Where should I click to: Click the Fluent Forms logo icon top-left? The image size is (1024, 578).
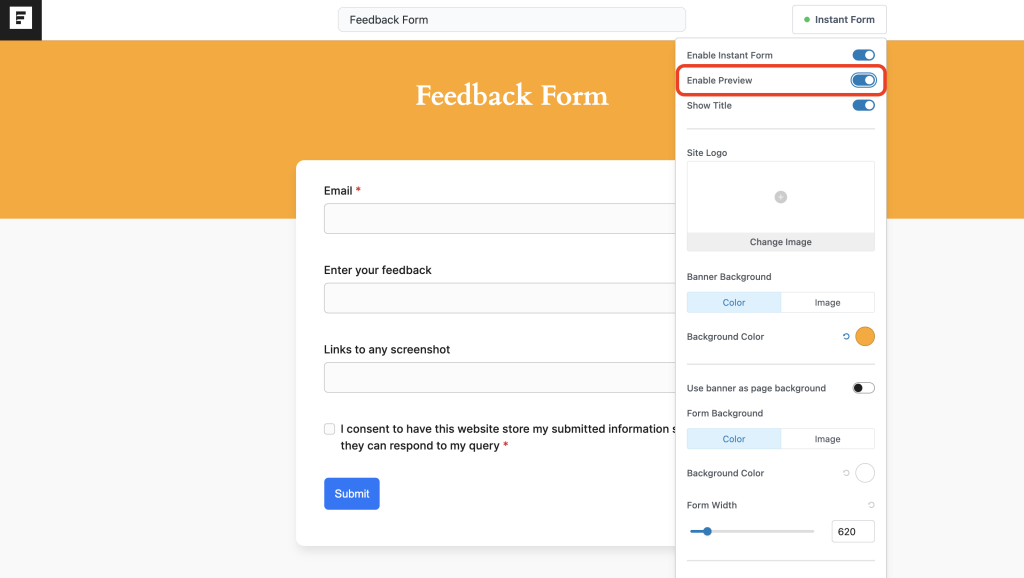pyautogui.click(x=20, y=19)
